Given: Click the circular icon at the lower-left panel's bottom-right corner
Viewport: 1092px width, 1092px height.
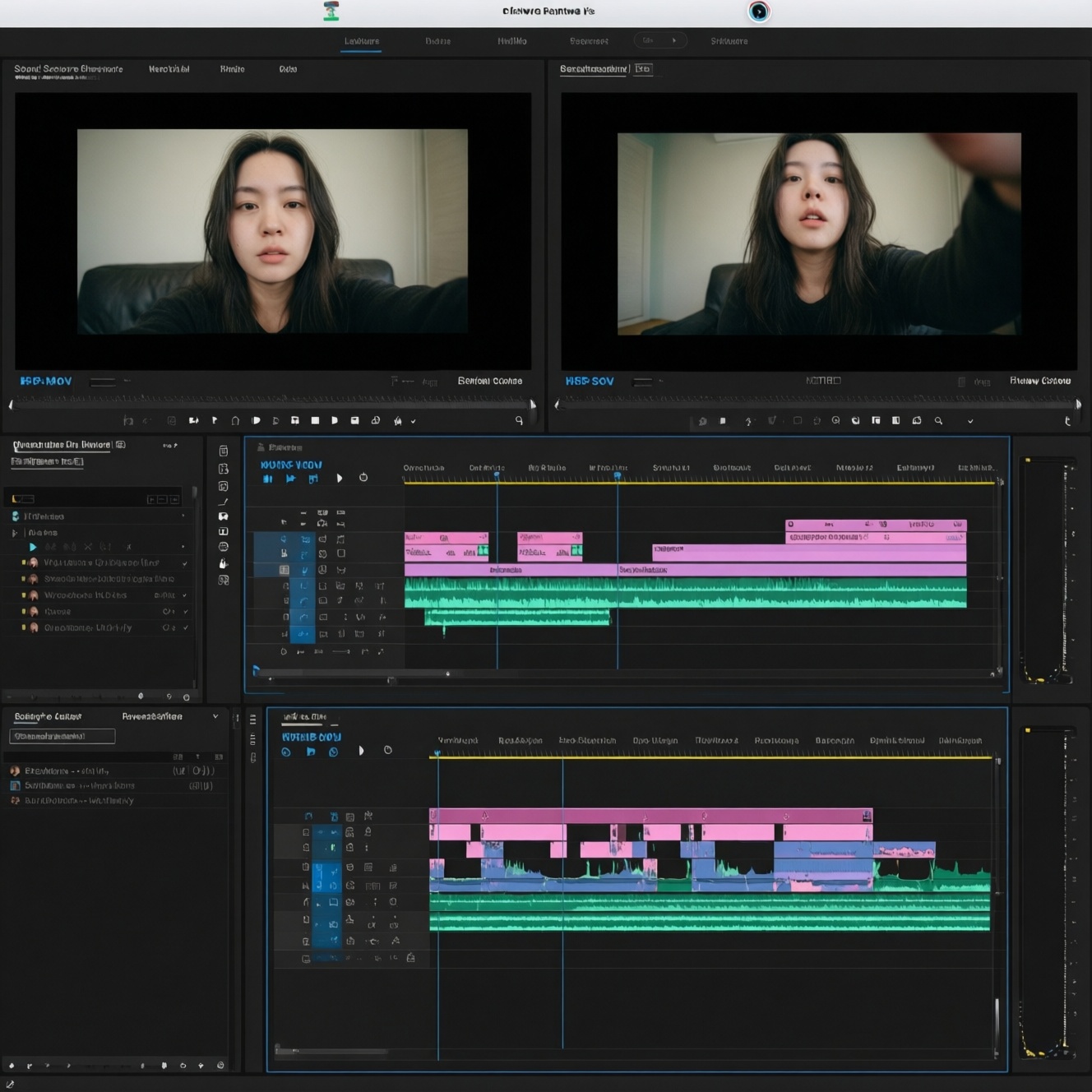Looking at the screenshot, I should [x=220, y=1065].
